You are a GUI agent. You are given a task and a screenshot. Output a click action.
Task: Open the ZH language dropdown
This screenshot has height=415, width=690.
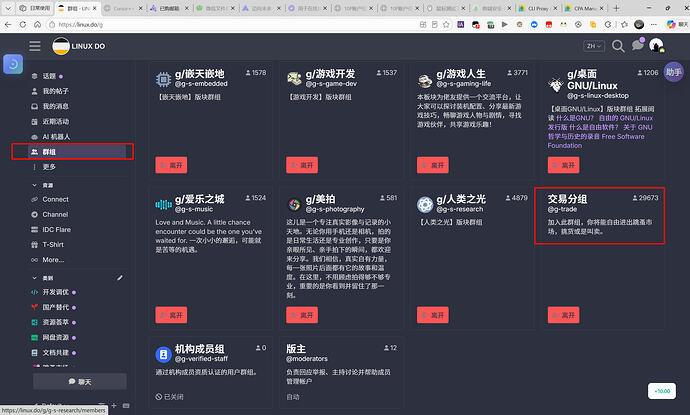pyautogui.click(x=594, y=46)
